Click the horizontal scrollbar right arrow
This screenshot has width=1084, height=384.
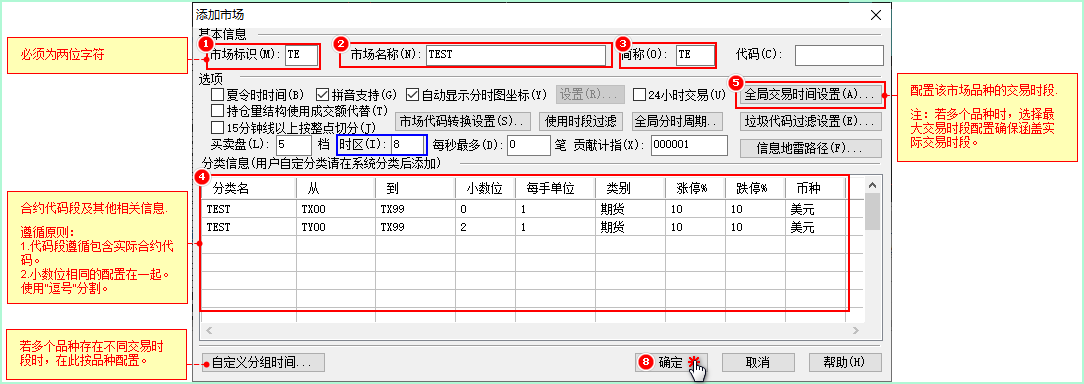pos(855,331)
